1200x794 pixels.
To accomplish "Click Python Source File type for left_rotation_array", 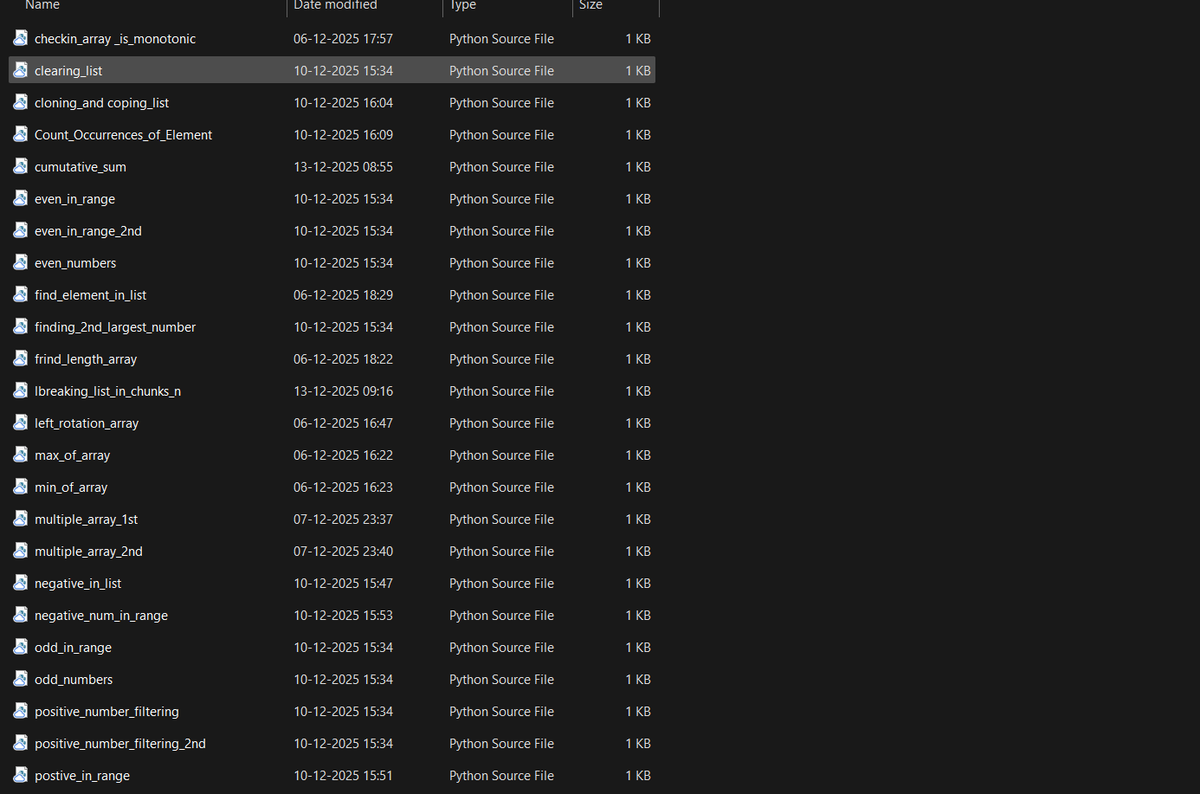I will click(x=501, y=423).
